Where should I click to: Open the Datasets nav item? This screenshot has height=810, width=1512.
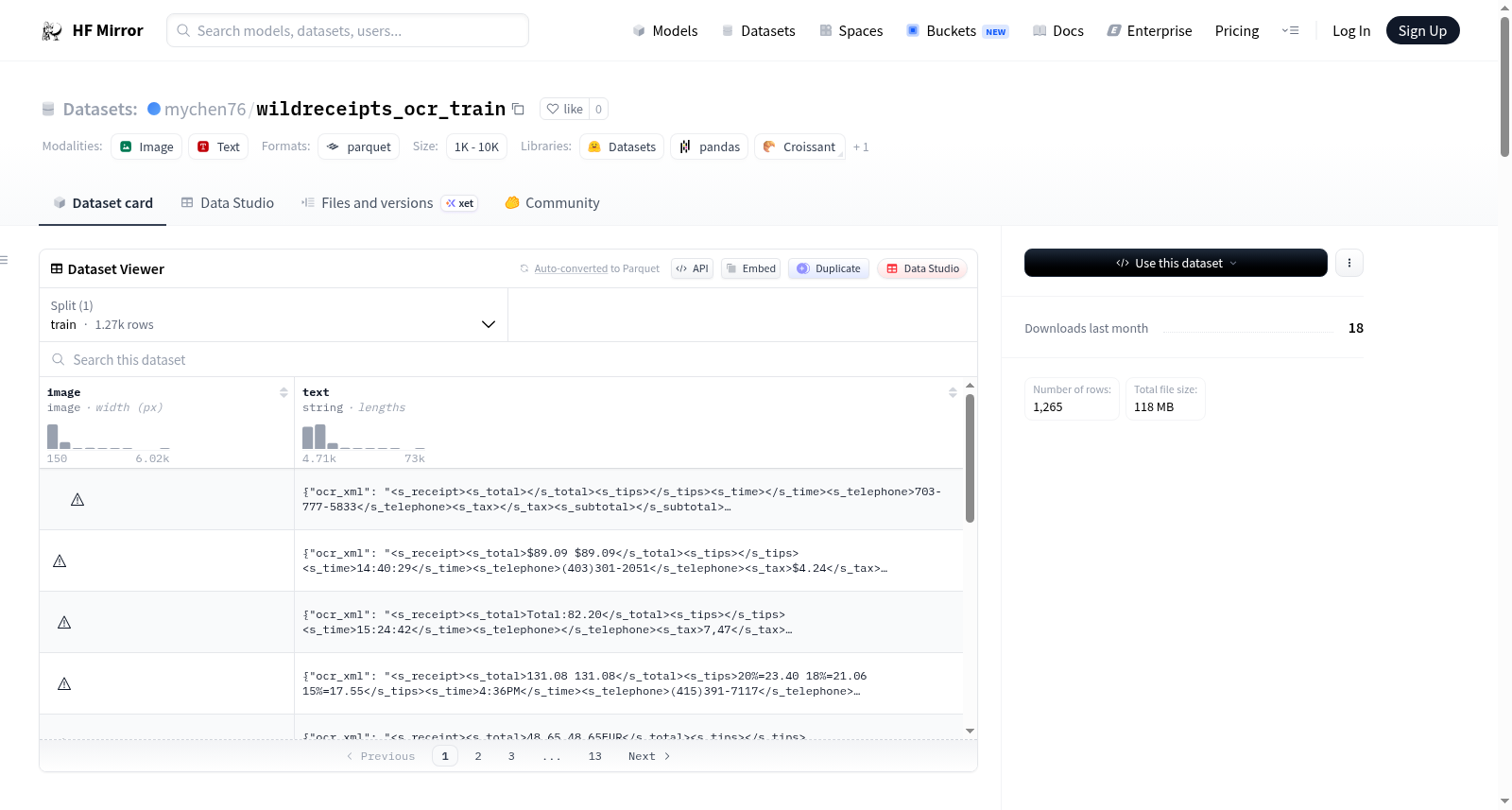[758, 30]
